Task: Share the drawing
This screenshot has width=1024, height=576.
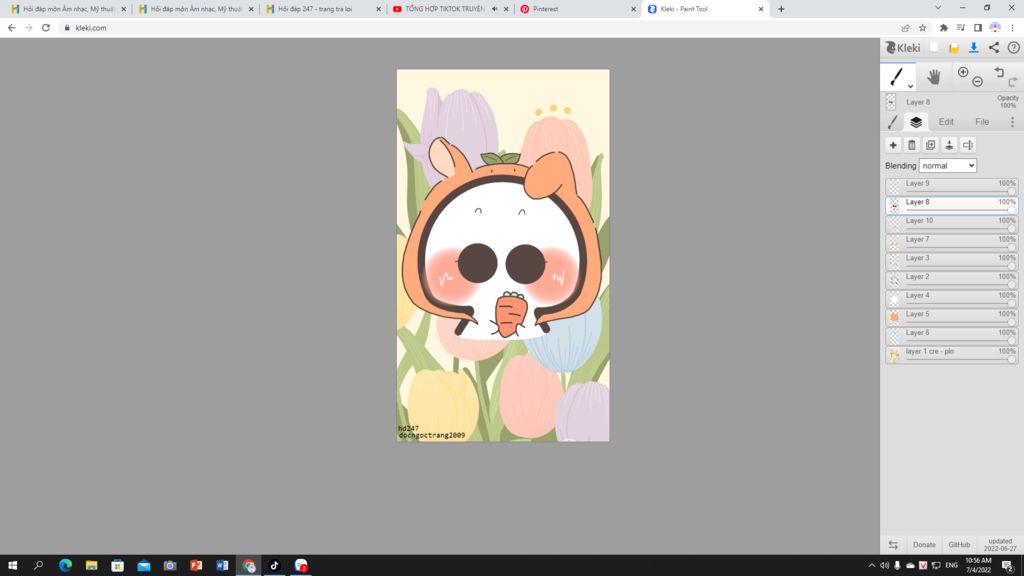Action: point(993,48)
